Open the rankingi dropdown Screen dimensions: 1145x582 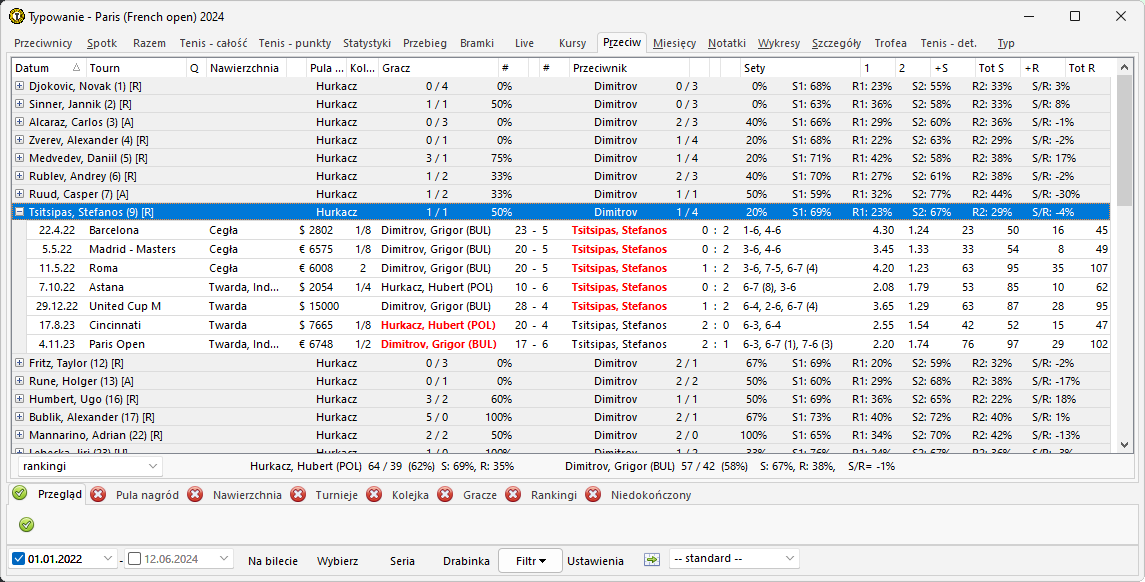pyautogui.click(x=152, y=466)
